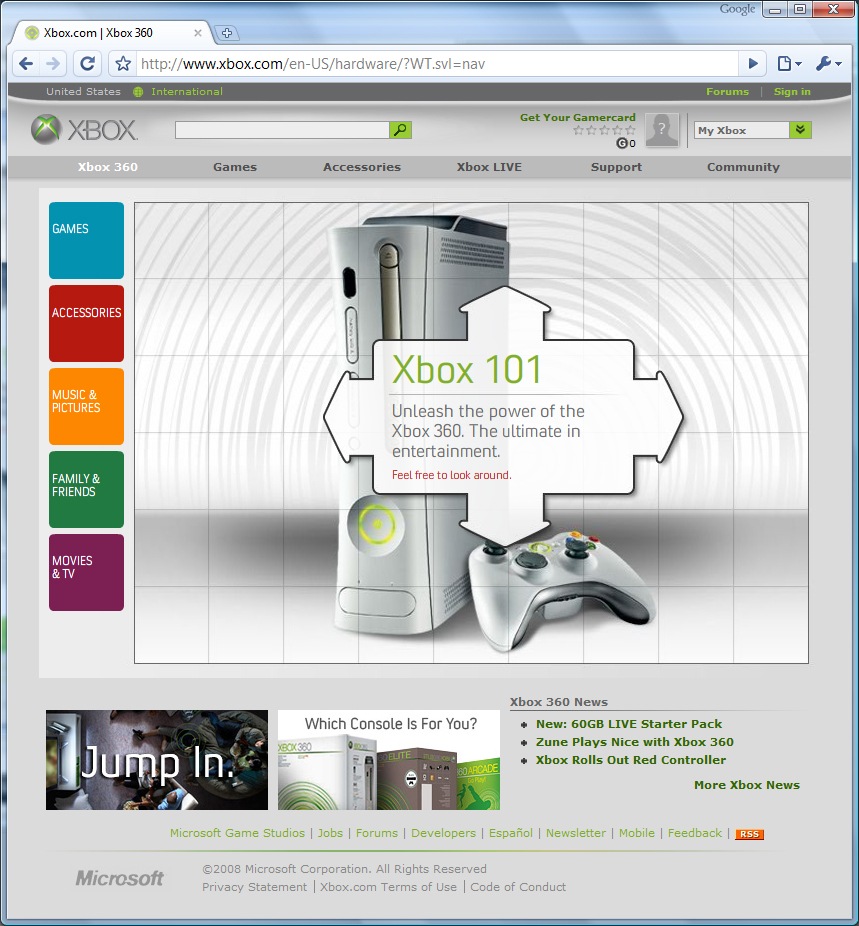
Task: Open Xbox Rolls Out Red Controller news
Action: (x=631, y=760)
